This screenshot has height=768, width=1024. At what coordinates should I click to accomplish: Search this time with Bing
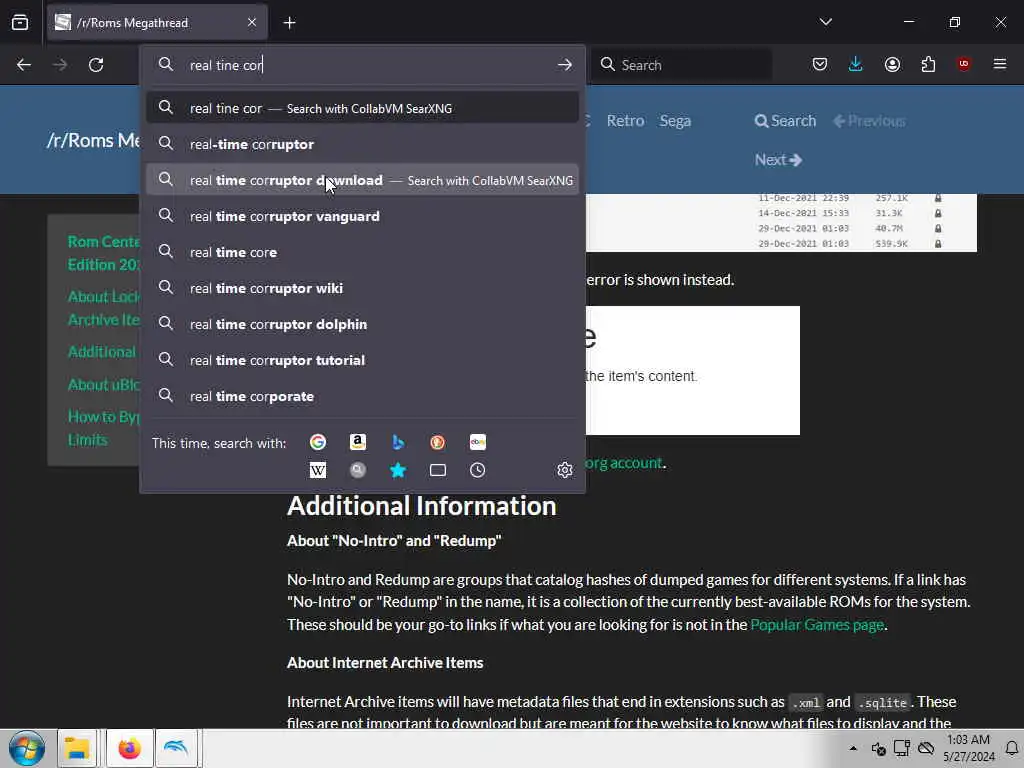(x=398, y=442)
